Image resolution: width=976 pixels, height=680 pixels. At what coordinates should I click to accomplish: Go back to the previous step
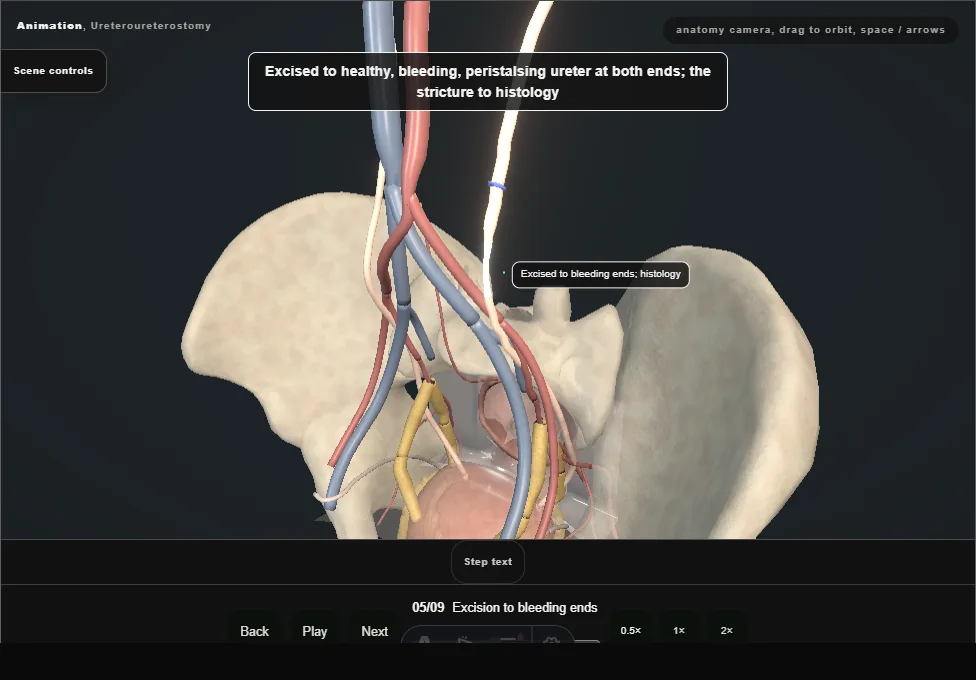pos(255,630)
